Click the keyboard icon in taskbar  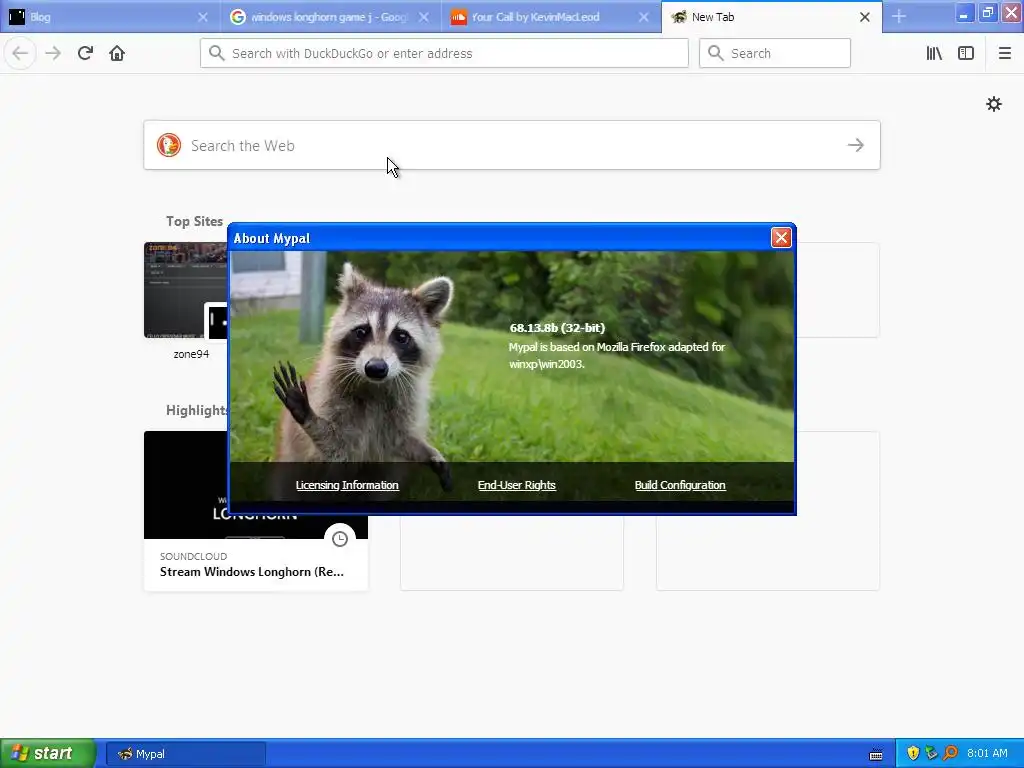click(x=876, y=754)
